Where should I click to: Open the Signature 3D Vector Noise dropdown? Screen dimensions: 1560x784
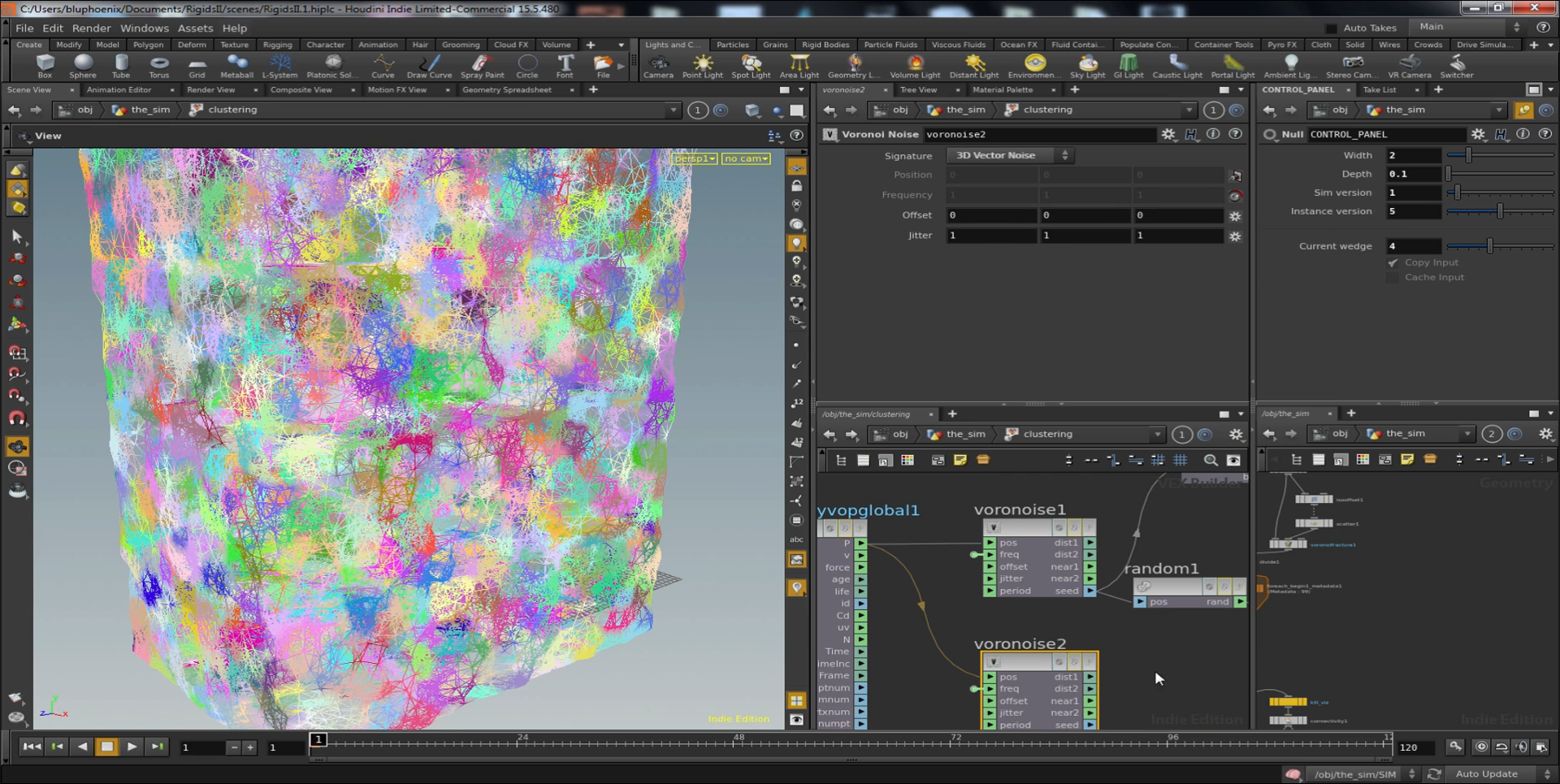(1011, 155)
